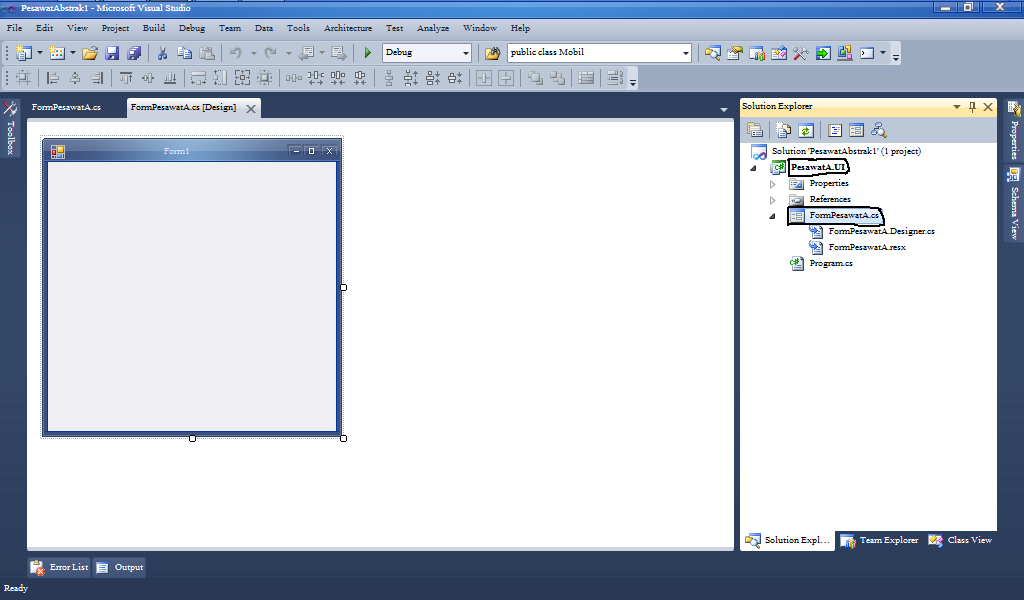Open Properties Window from the toolbar icon
Screen dimensions: 1024x600
(x=735, y=53)
